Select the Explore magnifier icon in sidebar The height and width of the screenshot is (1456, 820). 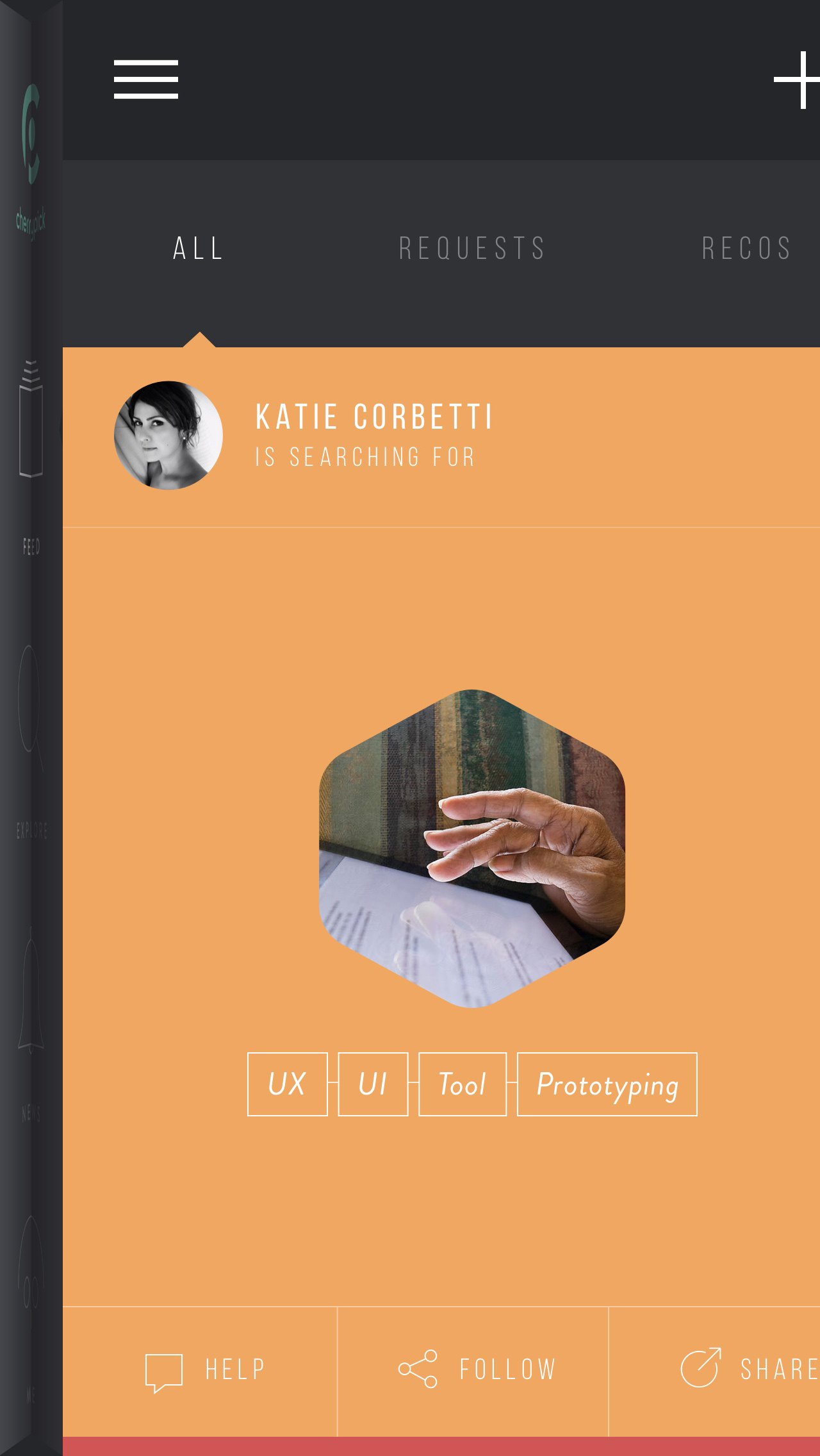tap(30, 707)
